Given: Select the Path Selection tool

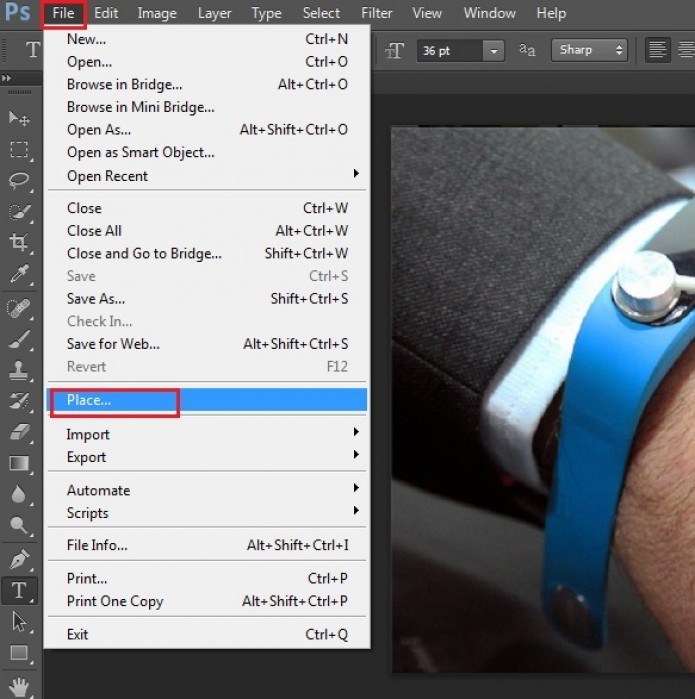Looking at the screenshot, I should (x=19, y=621).
